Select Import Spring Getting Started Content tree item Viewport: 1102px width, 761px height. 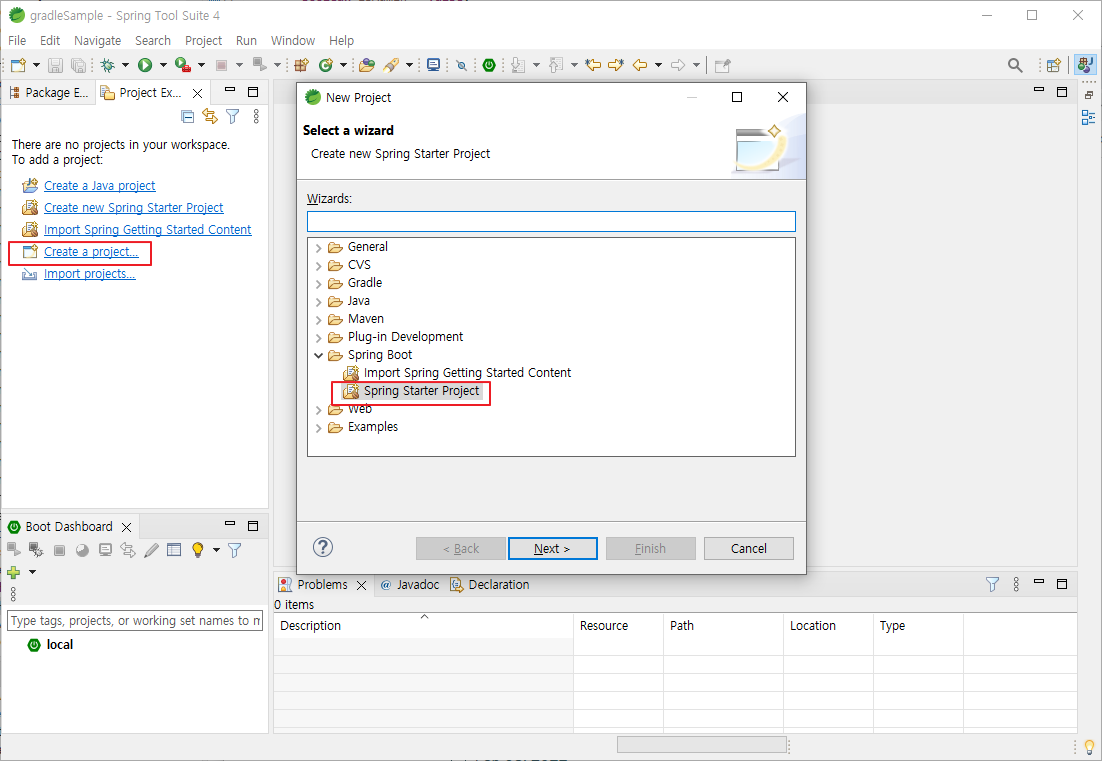point(467,373)
